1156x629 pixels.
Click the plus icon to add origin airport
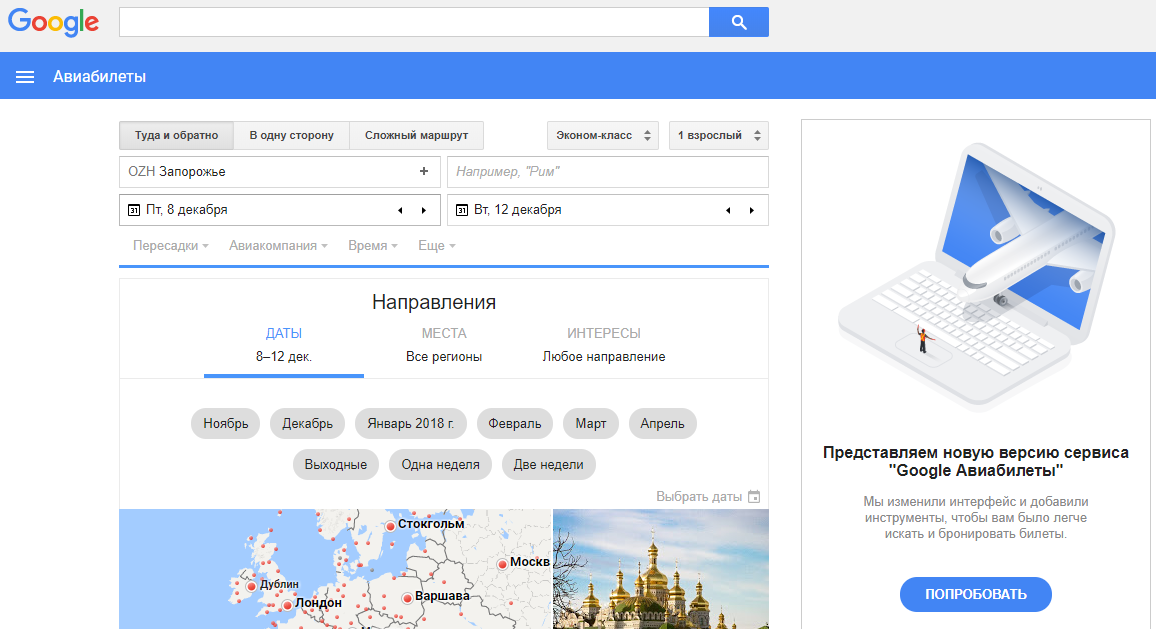[x=424, y=171]
